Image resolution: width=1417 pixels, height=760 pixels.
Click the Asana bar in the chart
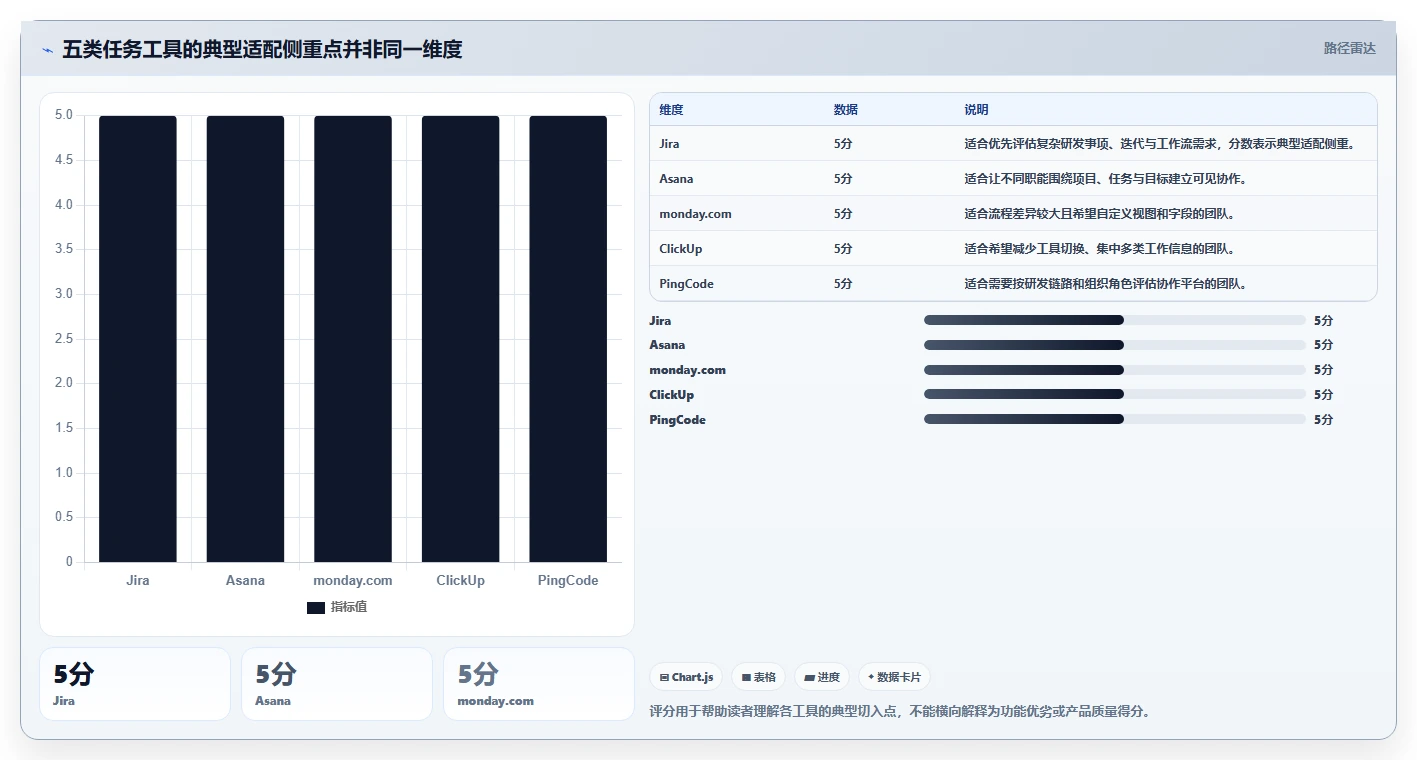[x=245, y=339]
